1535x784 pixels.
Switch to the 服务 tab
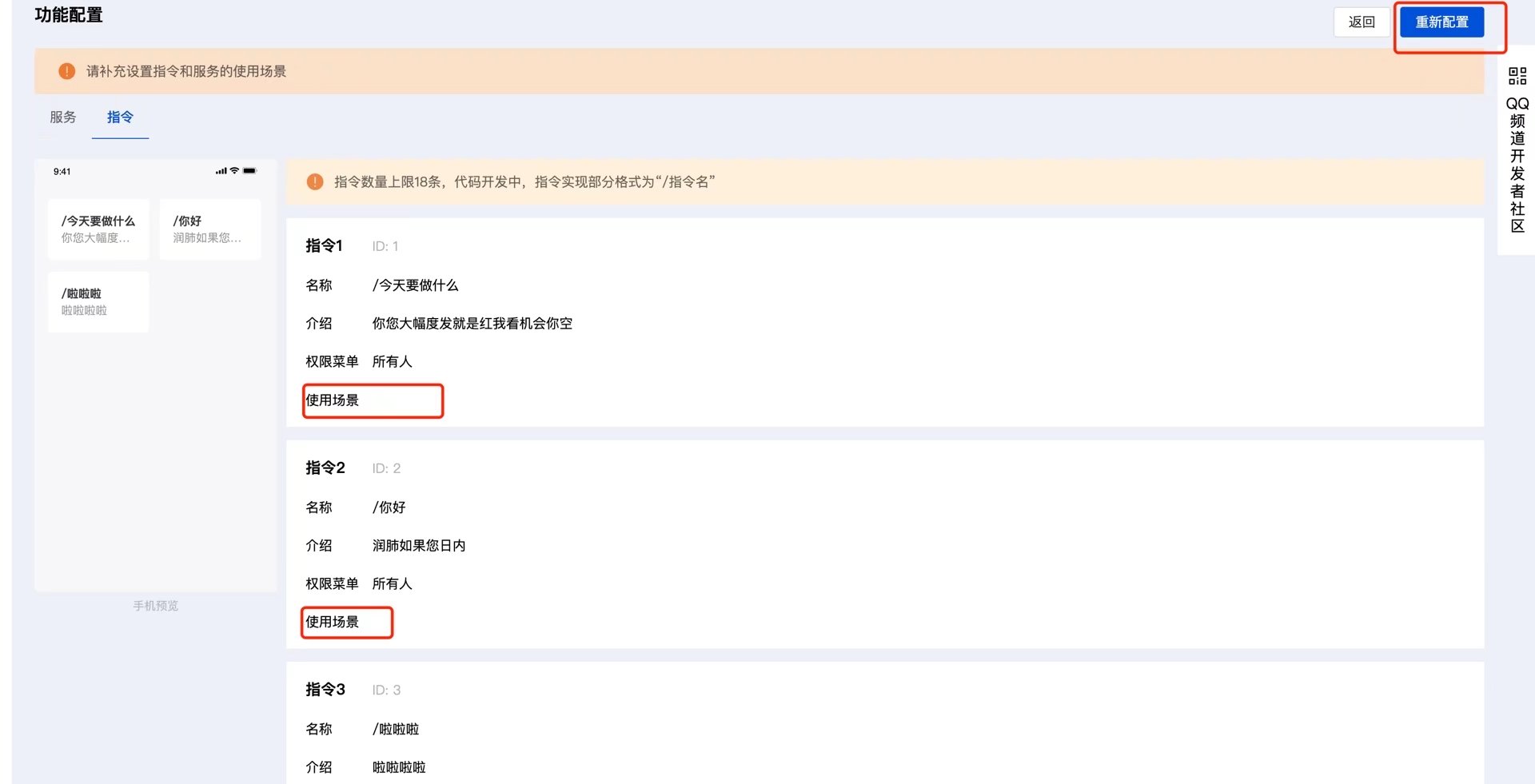[63, 117]
